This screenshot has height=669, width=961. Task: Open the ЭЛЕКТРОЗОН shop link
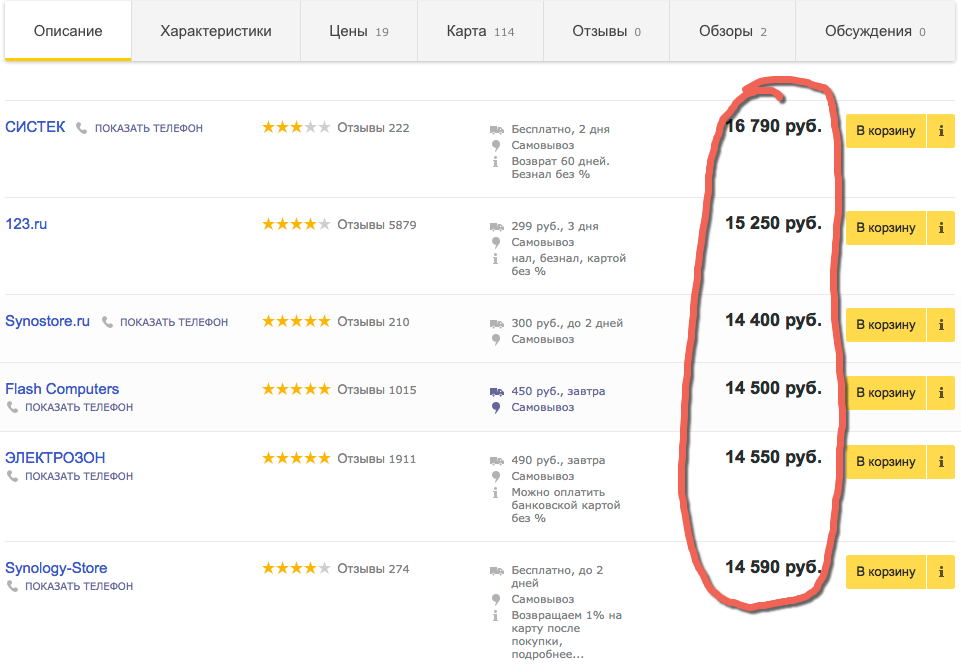55,458
